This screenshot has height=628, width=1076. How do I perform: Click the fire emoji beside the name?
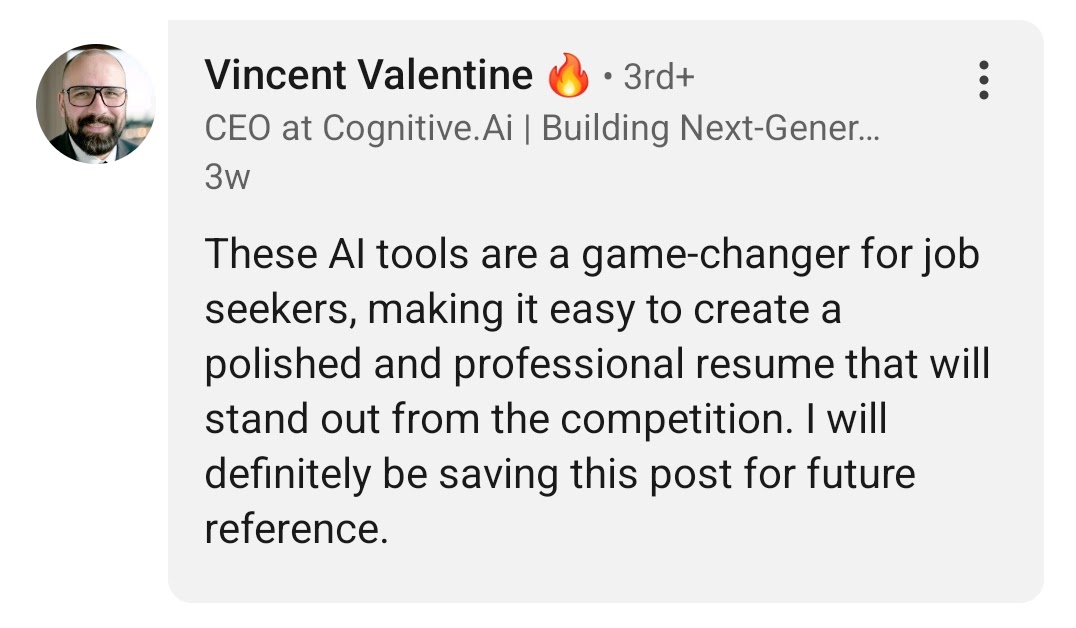(569, 77)
